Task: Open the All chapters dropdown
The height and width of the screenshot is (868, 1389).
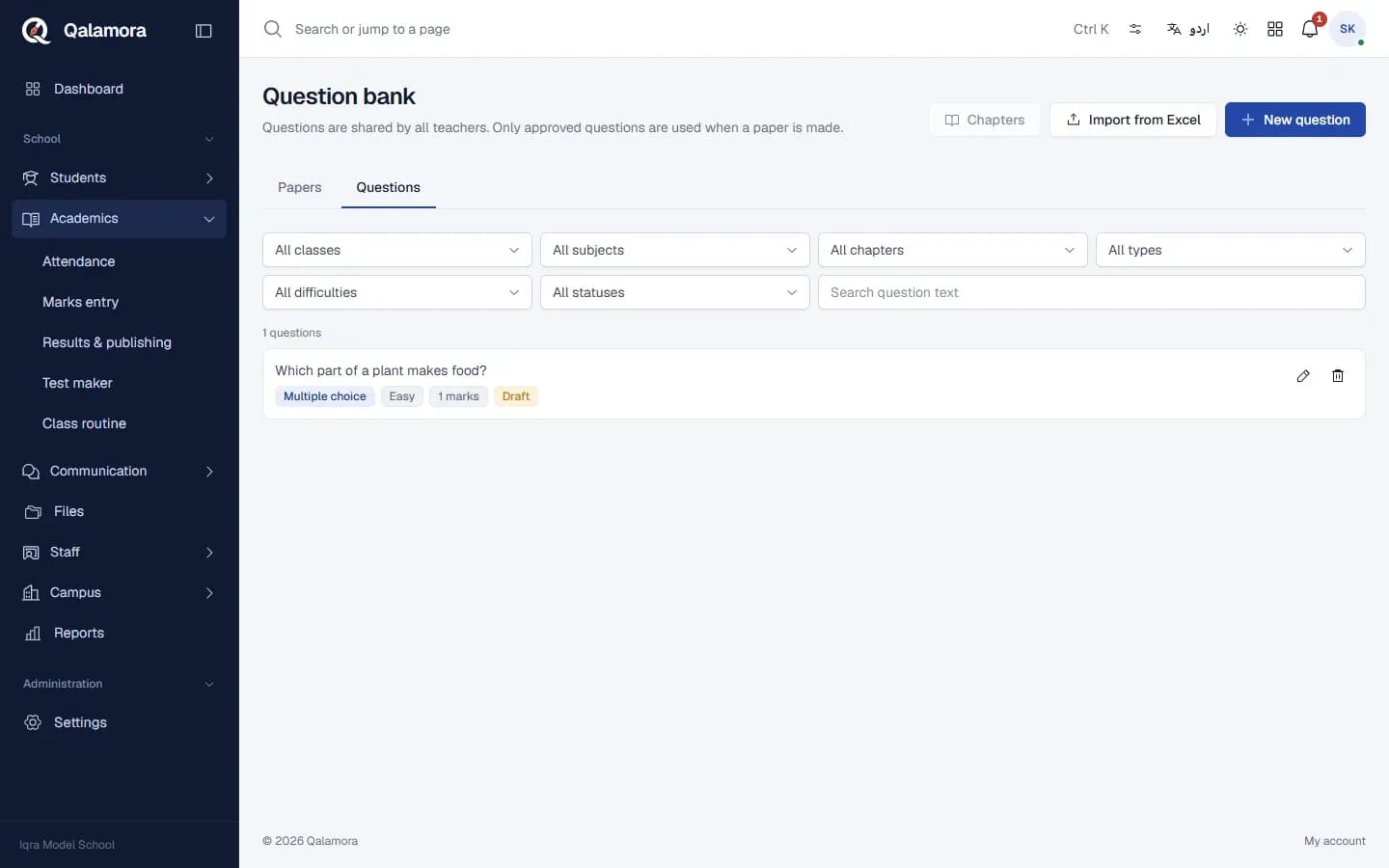Action: click(x=953, y=250)
